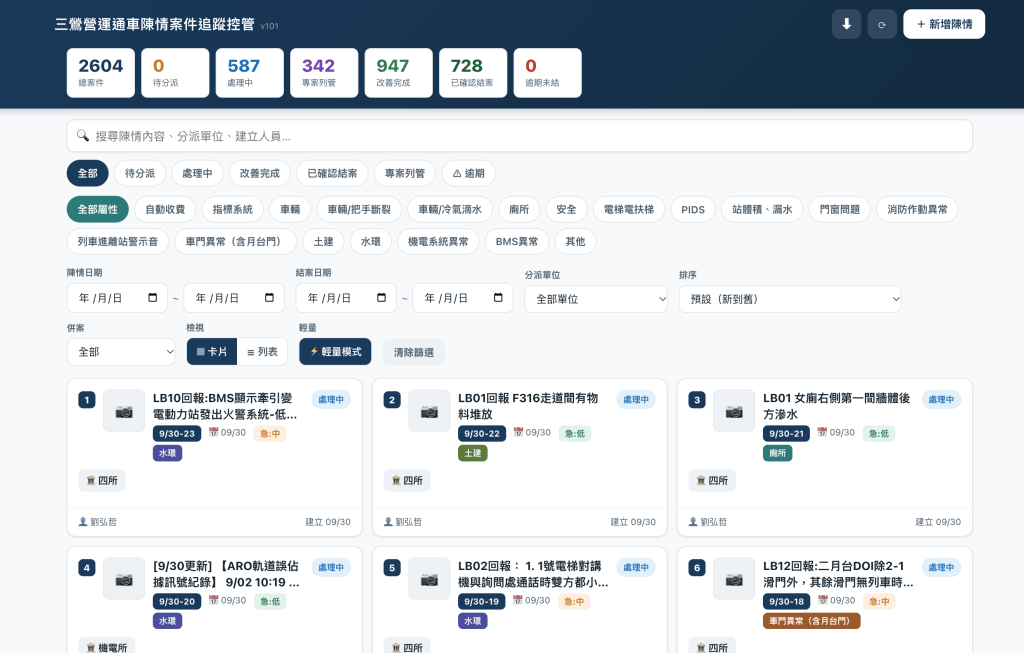Screen dimensions: 1024x653
Task: Open 排序 預設(新到舊) dropdown
Action: point(790,299)
